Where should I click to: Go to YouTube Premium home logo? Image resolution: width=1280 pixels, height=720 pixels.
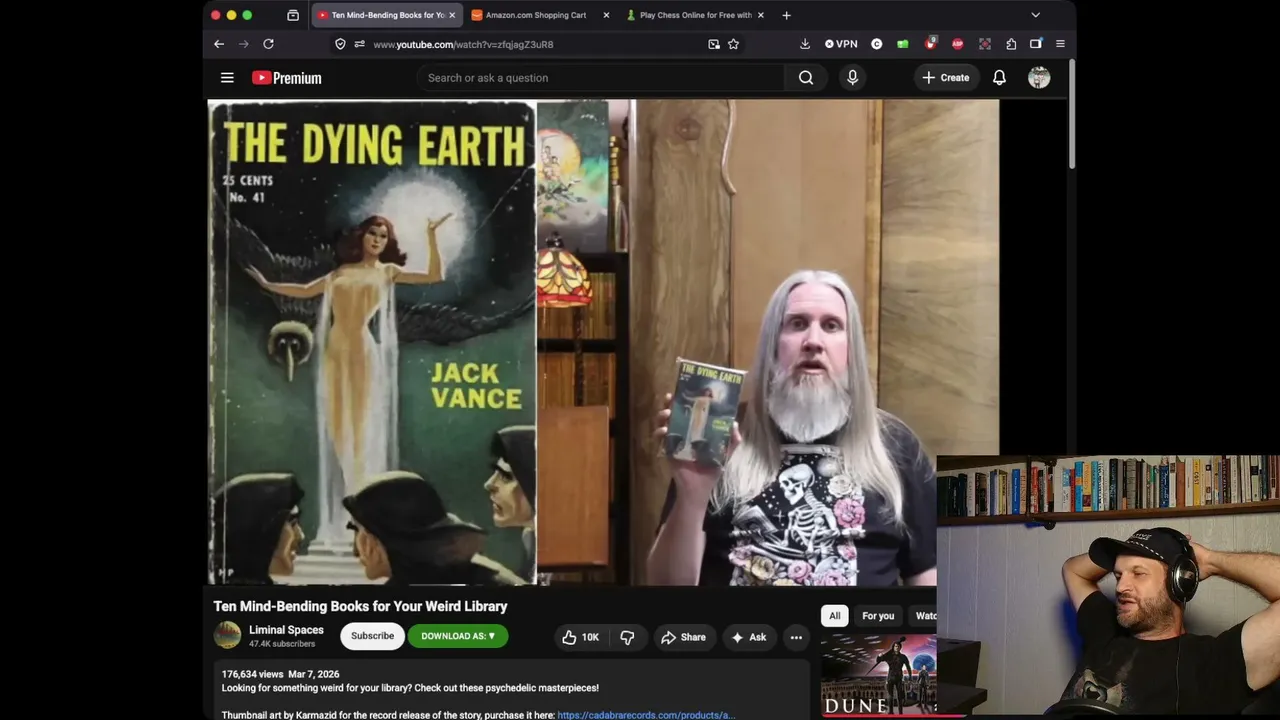coord(286,78)
